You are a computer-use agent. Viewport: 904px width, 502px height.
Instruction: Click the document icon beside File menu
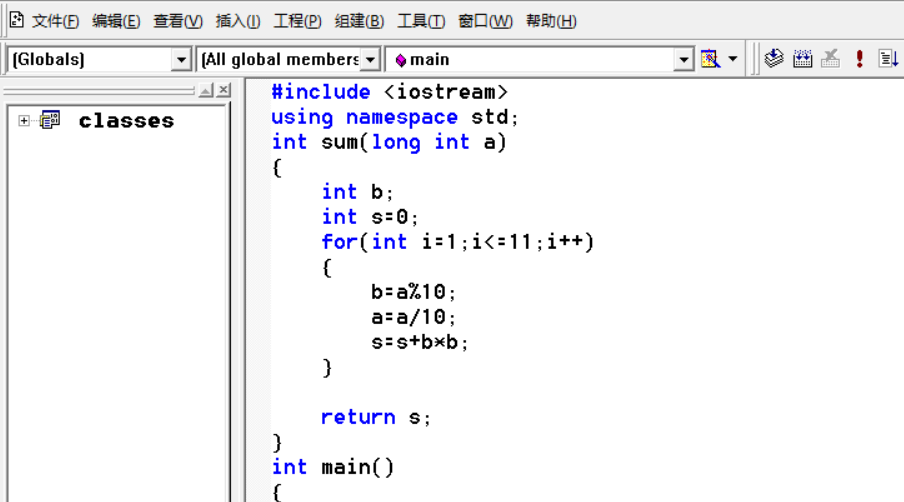17,20
